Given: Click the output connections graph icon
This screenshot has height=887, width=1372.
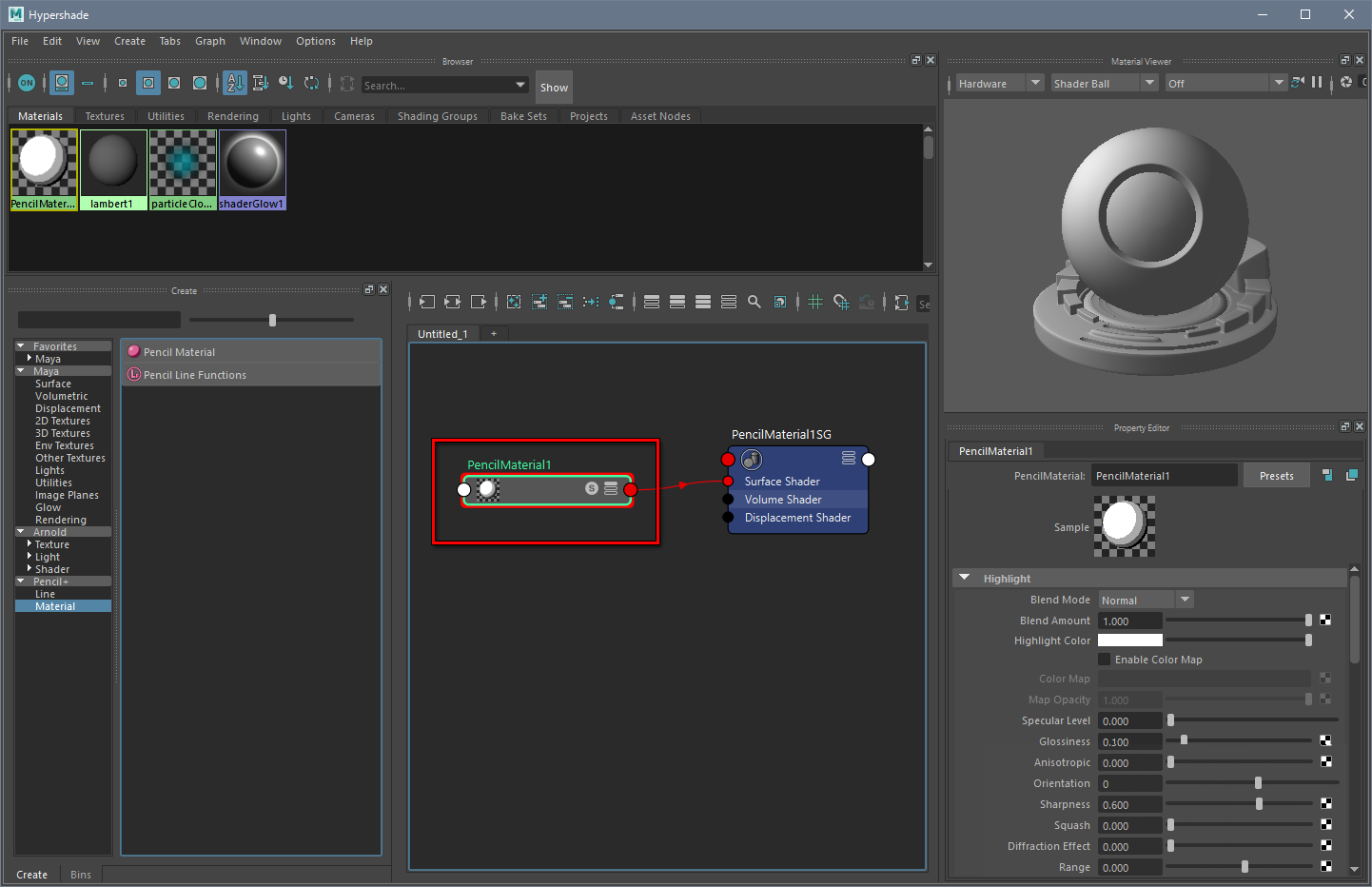Looking at the screenshot, I should pyautogui.click(x=479, y=302).
